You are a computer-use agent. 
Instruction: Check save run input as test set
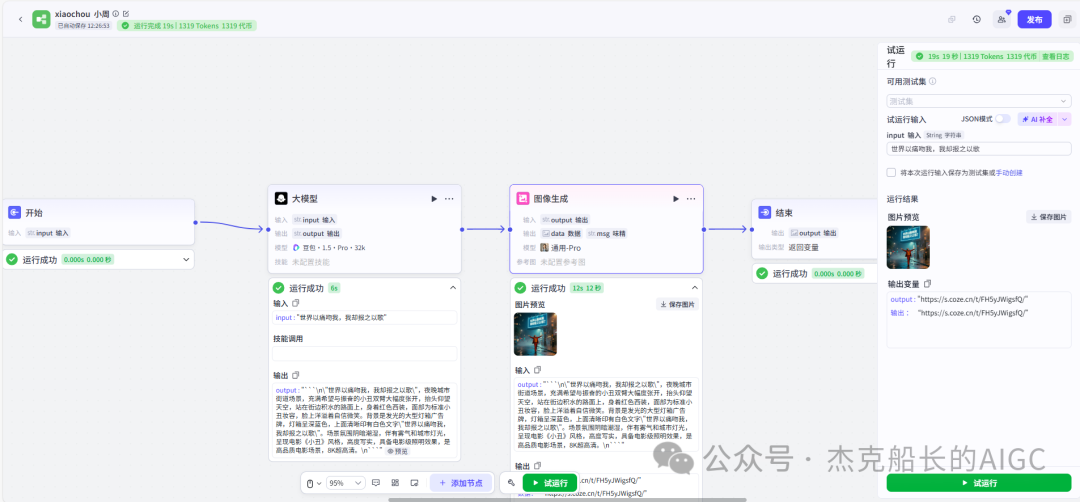point(891,173)
